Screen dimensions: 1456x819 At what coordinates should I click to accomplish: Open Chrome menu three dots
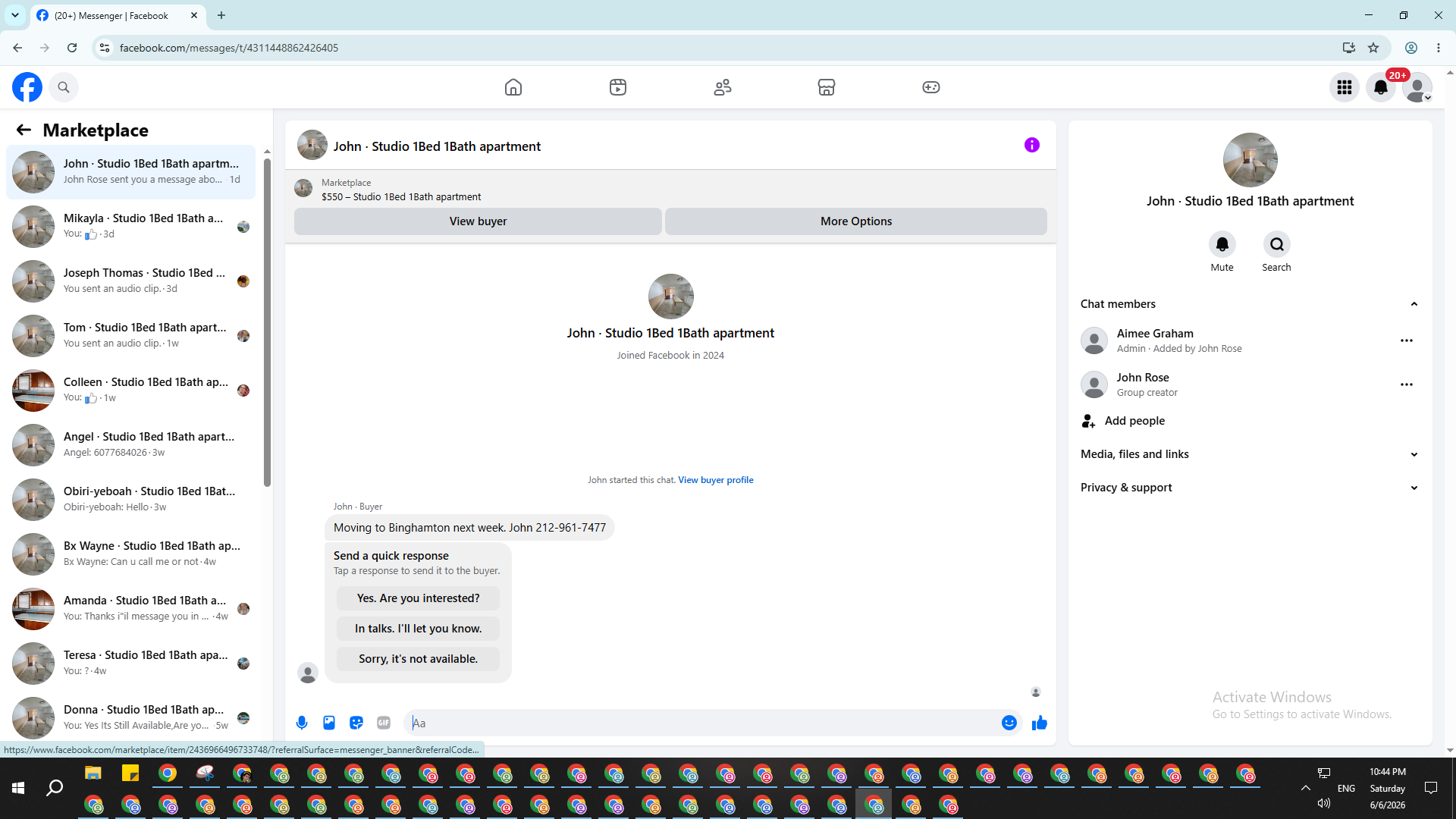(1439, 48)
